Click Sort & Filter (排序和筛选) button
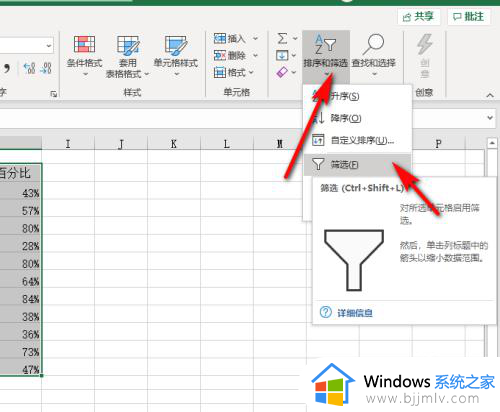The image size is (500, 412). point(326,56)
